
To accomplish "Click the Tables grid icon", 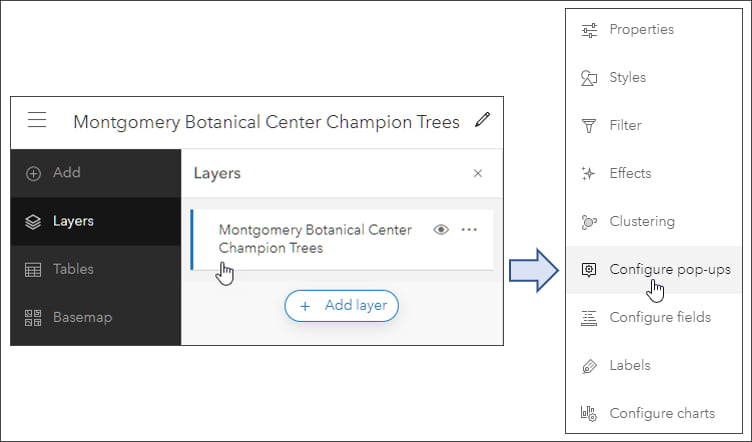I will pos(34,269).
